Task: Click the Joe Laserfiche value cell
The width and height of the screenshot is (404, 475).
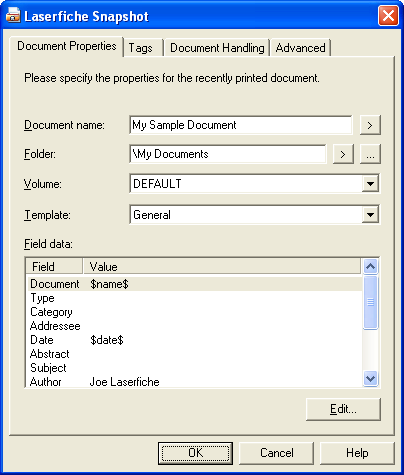Action: tap(124, 382)
